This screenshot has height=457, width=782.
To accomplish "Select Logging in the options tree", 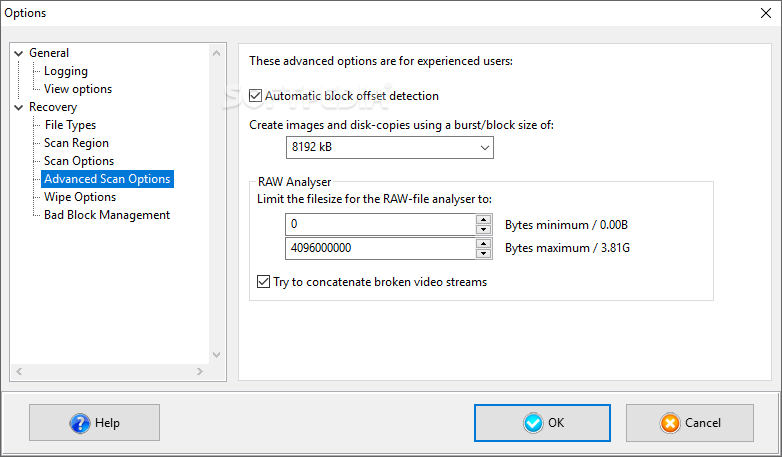I will 66,71.
